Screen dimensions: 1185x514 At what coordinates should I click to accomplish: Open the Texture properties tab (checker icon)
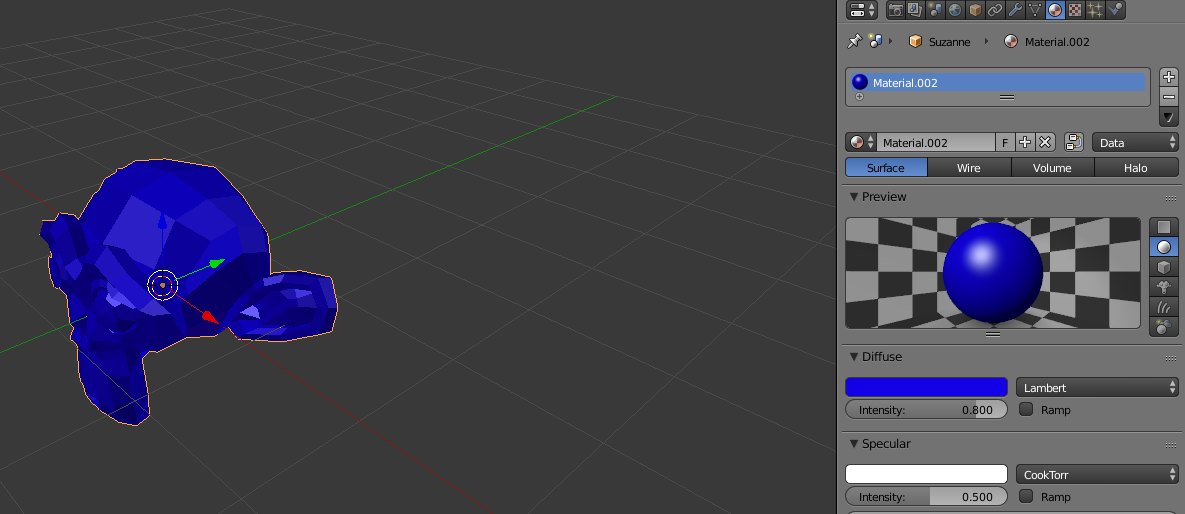[1075, 10]
